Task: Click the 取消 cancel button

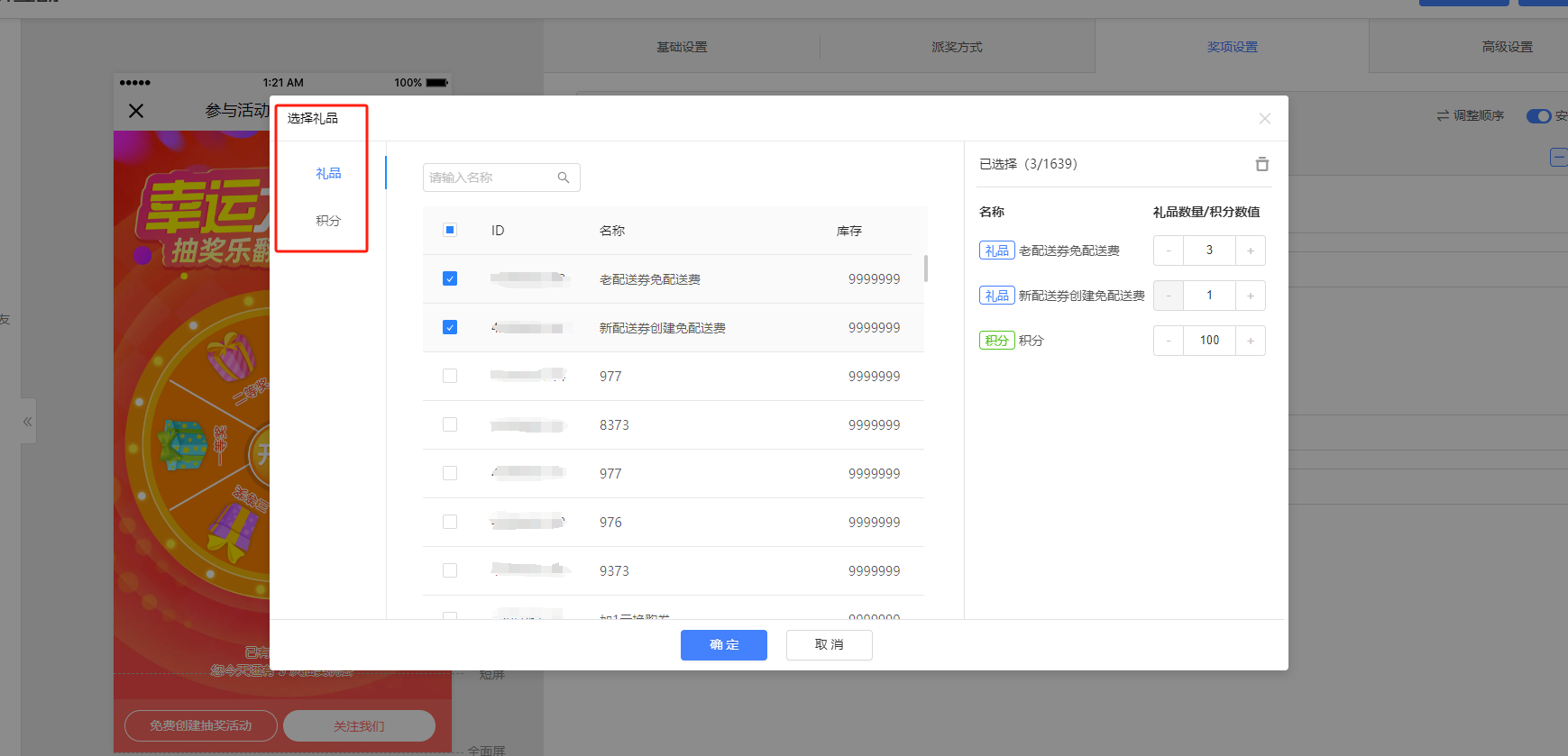Action: (x=829, y=645)
